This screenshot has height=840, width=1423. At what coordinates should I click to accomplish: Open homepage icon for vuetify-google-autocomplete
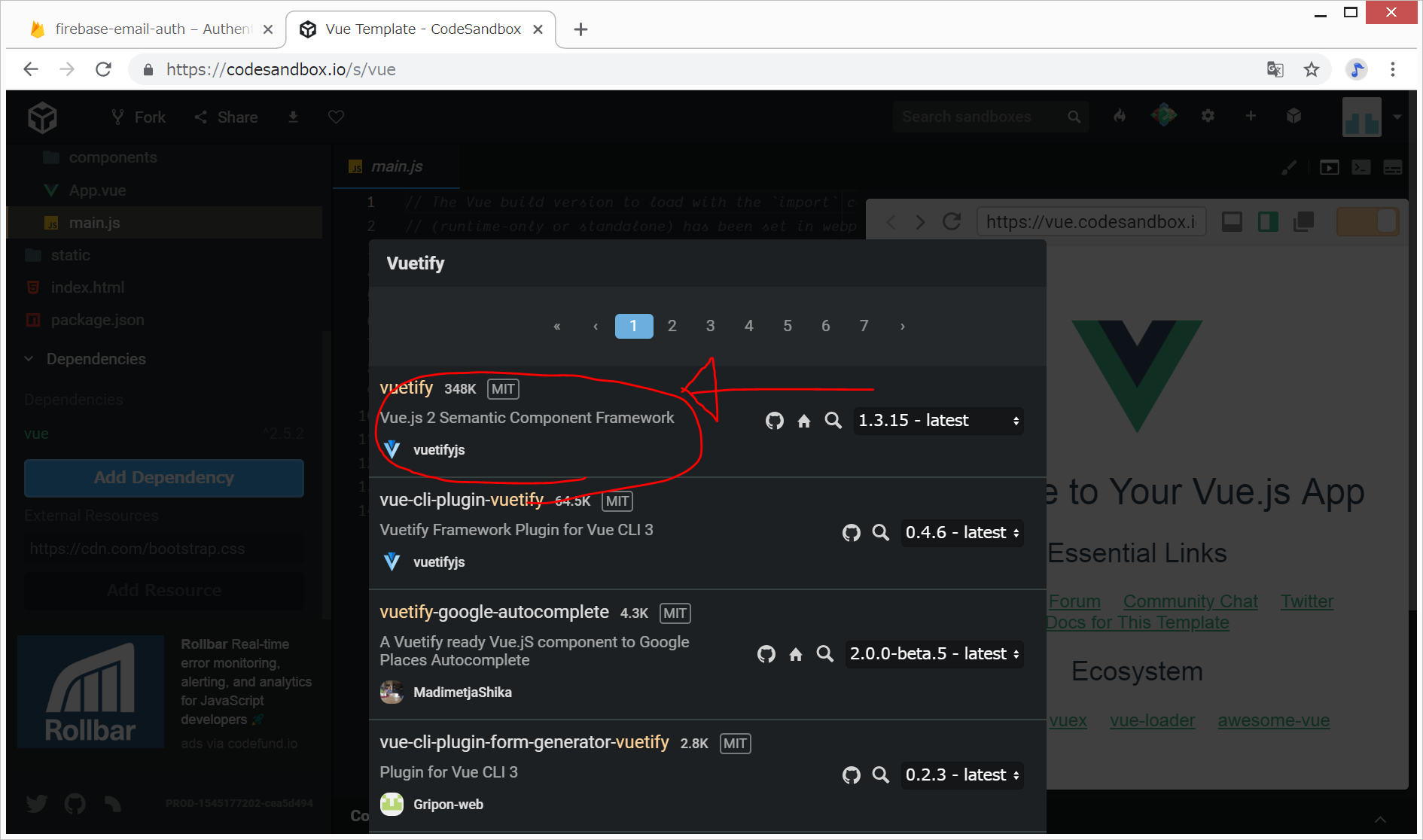(x=796, y=654)
